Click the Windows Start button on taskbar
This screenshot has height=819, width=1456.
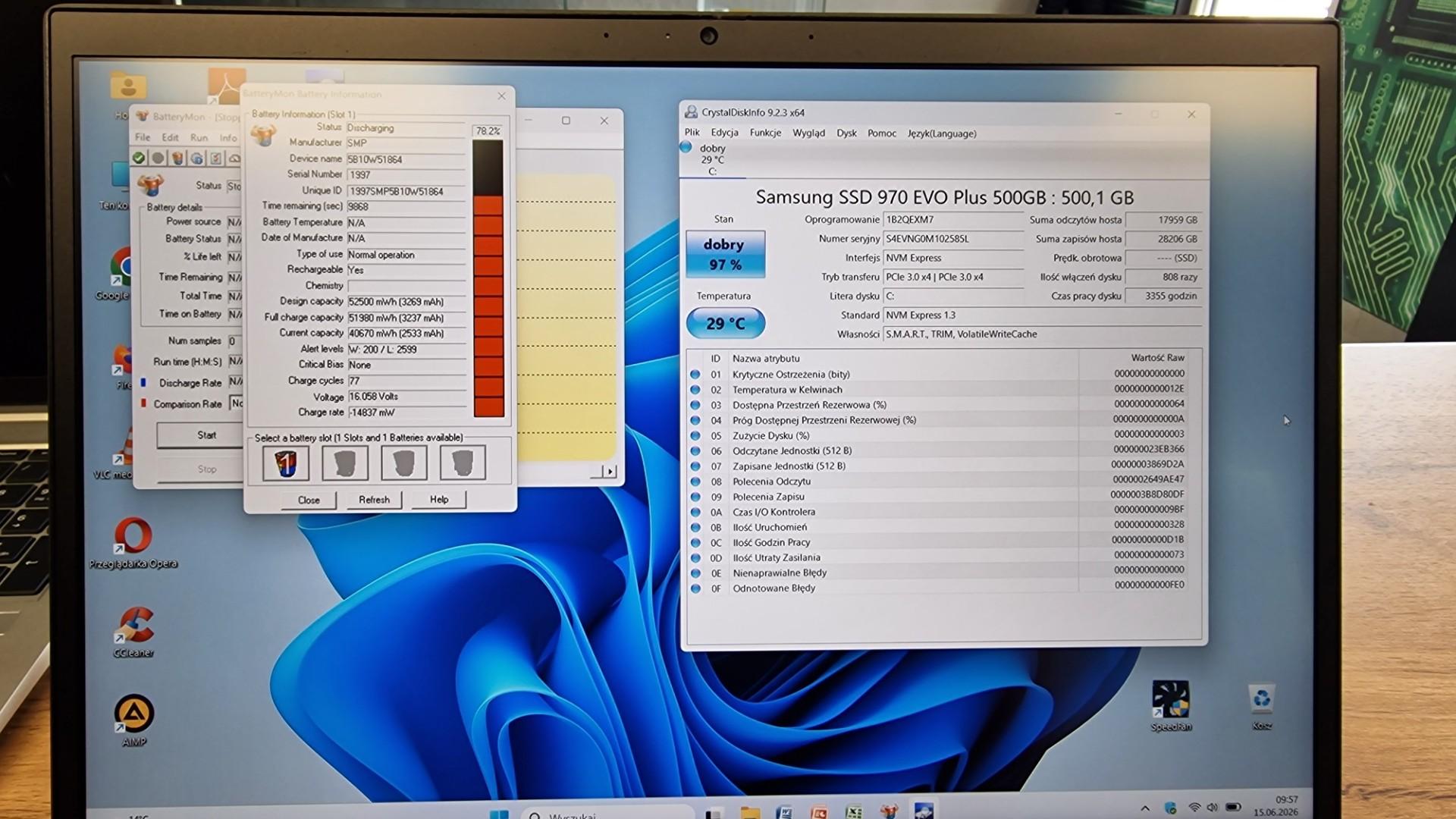click(x=499, y=814)
